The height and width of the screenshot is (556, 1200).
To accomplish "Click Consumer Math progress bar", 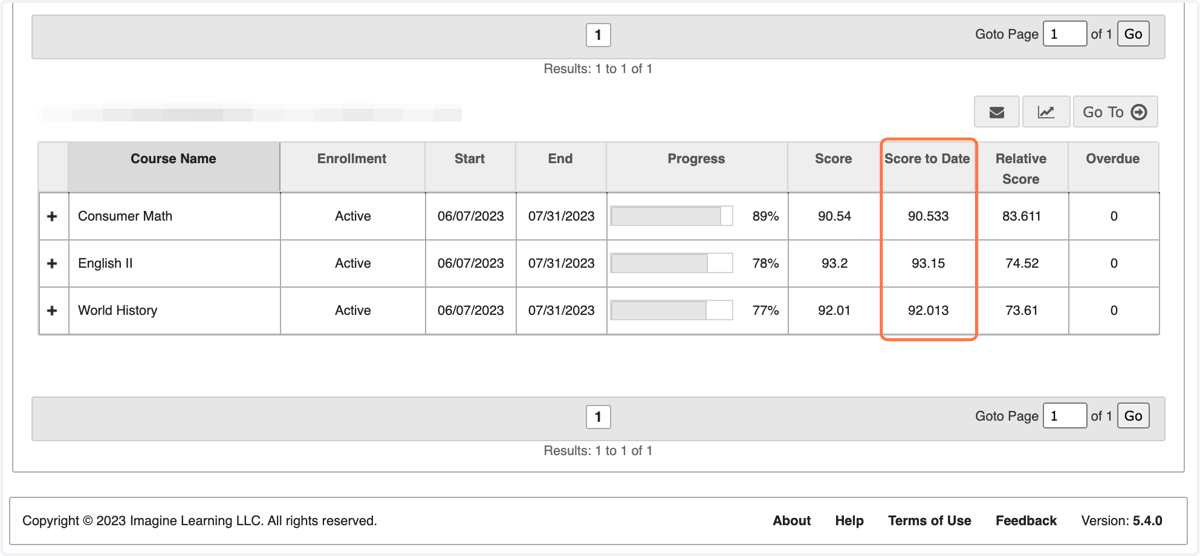I will pos(672,216).
